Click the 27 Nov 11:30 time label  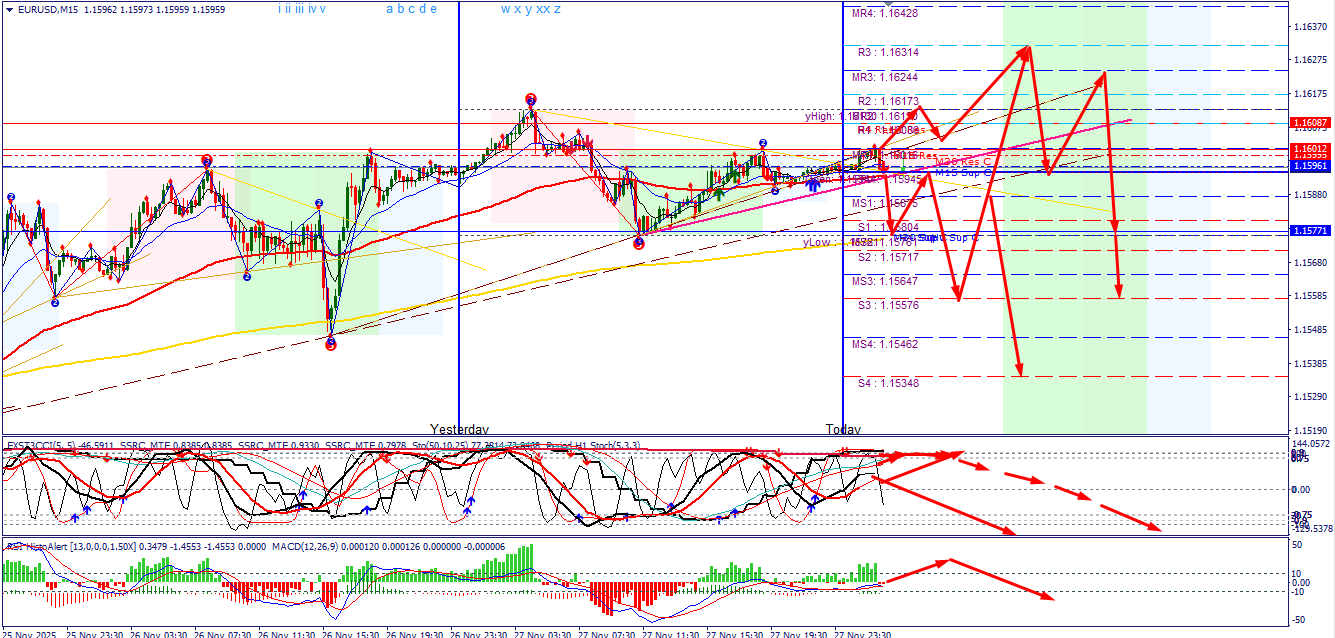672,634
